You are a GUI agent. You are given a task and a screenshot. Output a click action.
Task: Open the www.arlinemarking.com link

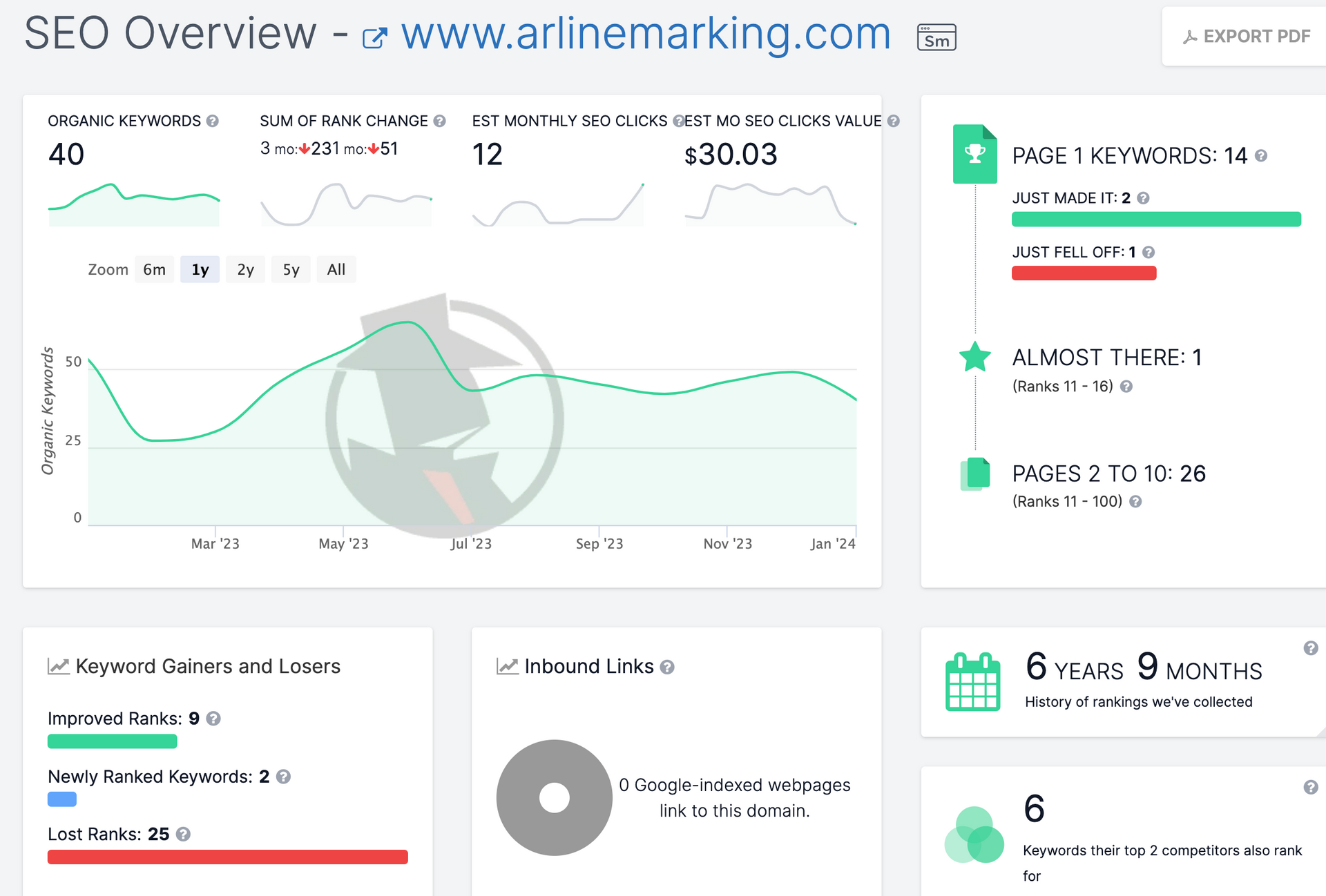coord(646,33)
